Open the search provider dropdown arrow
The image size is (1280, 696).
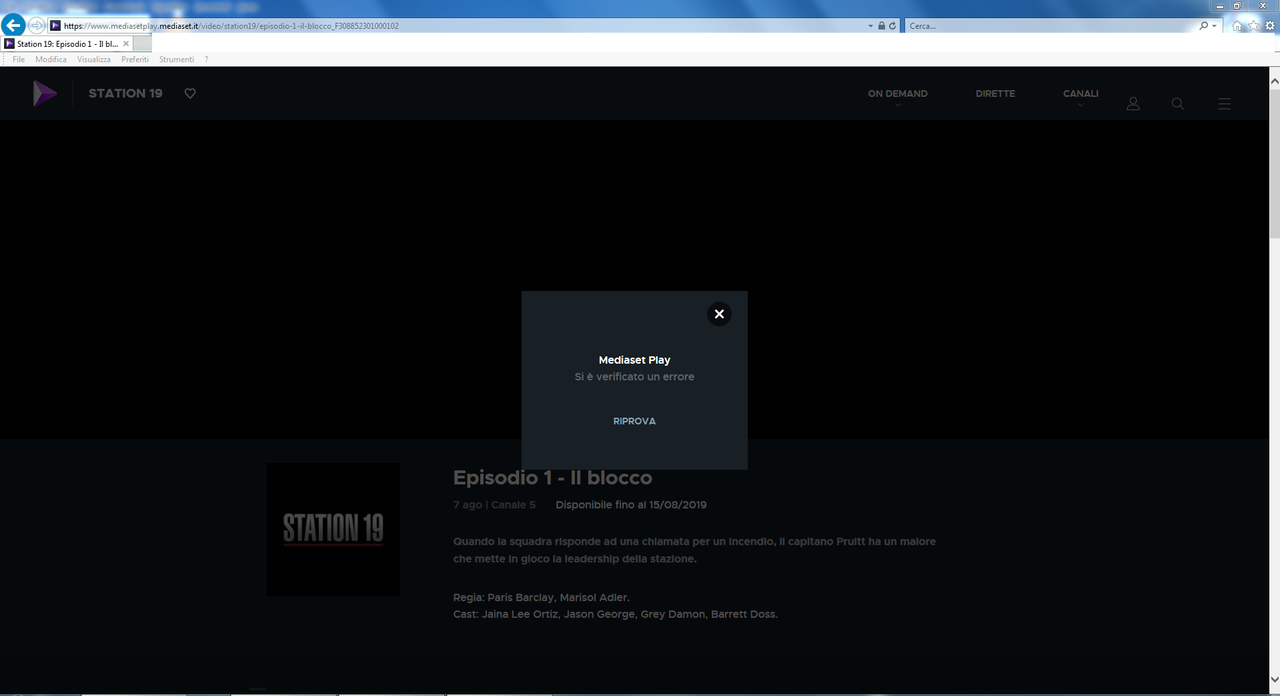(x=1215, y=26)
